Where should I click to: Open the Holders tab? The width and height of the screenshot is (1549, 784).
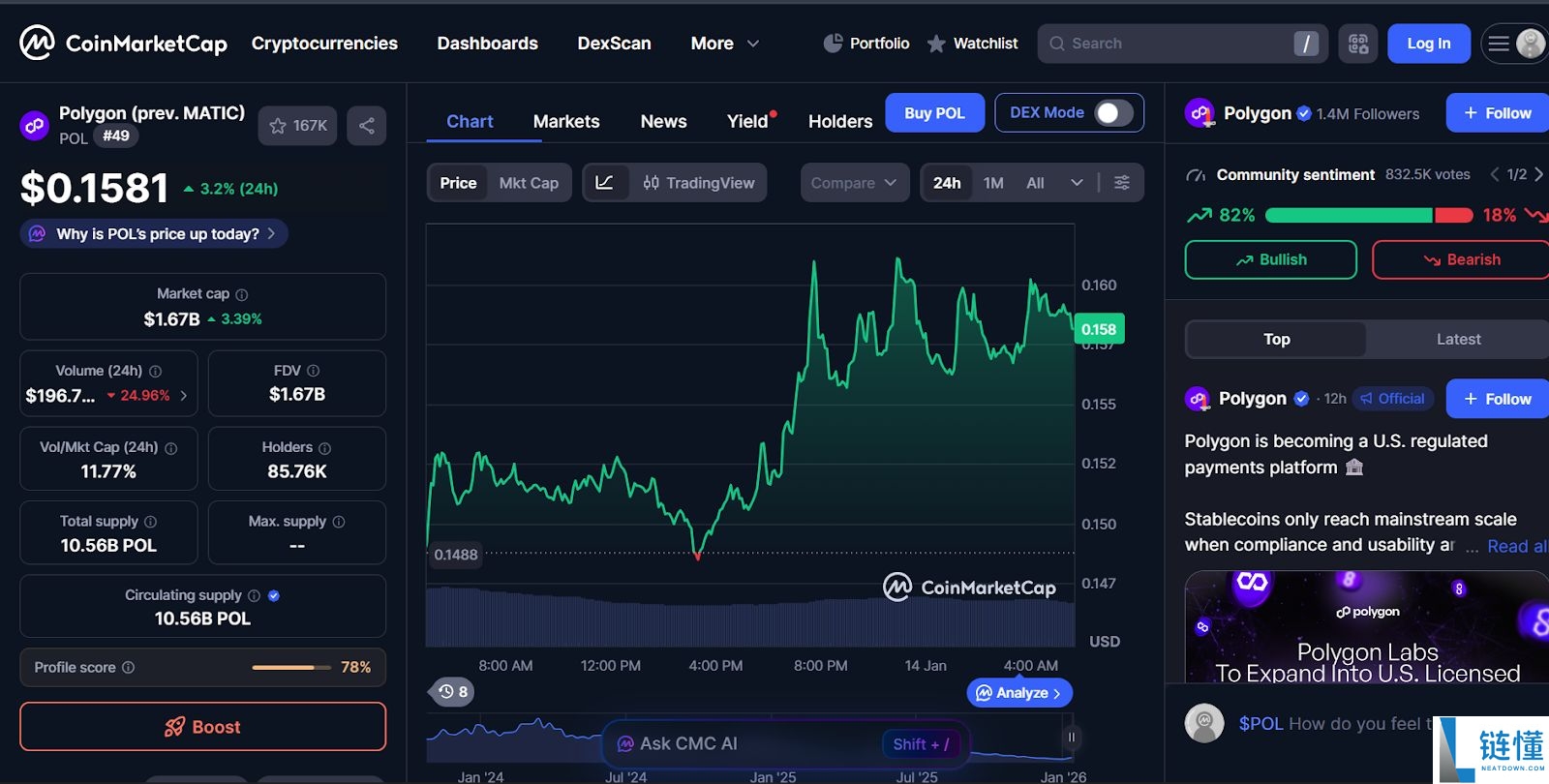click(x=840, y=122)
